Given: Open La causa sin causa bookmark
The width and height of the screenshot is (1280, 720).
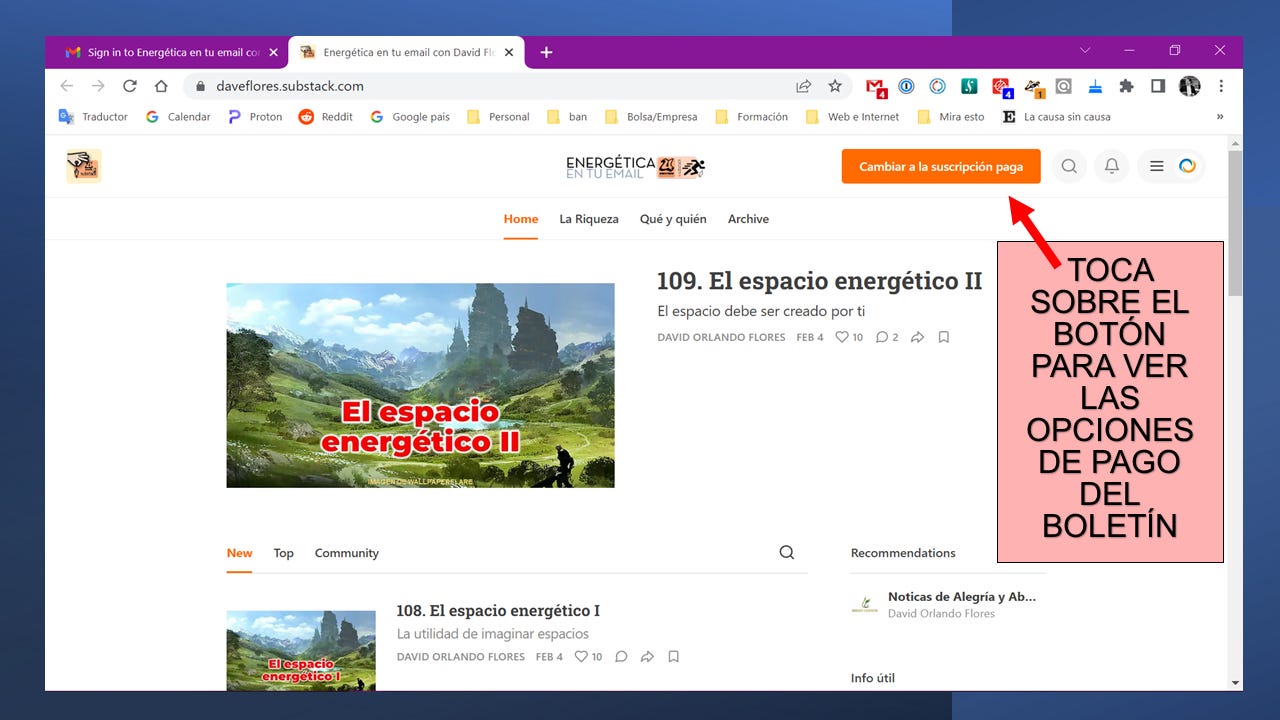Looking at the screenshot, I should point(1056,117).
